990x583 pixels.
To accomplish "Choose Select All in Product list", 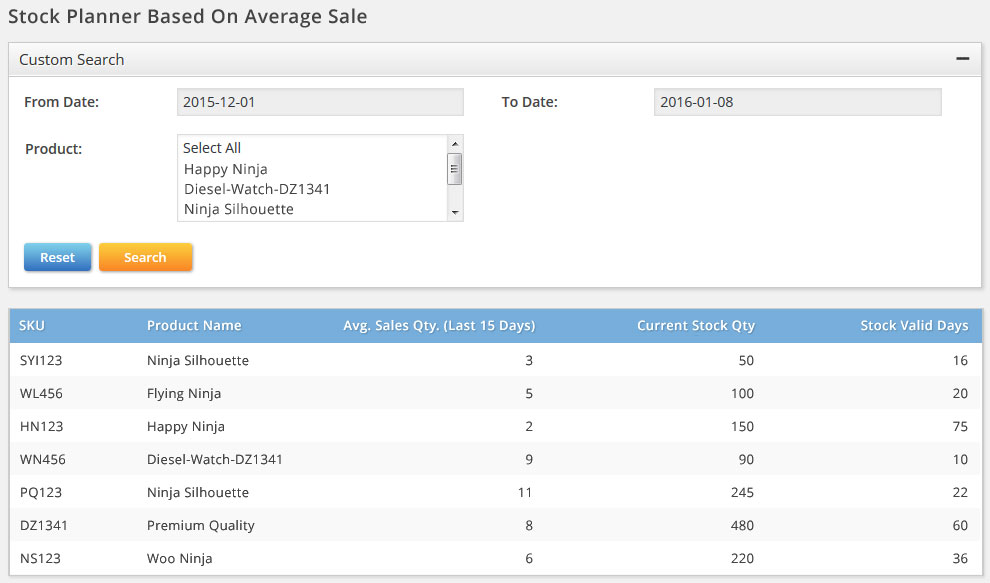I will click(x=212, y=148).
